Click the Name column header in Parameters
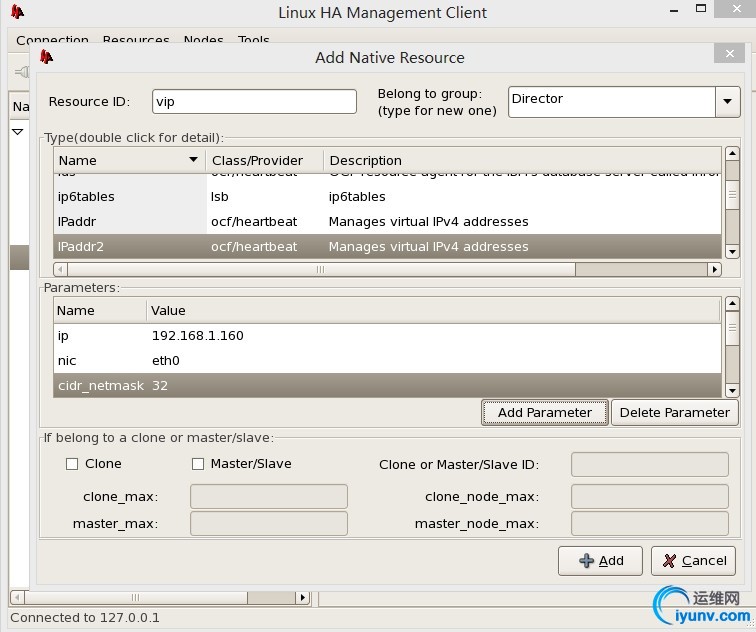The width and height of the screenshot is (756, 632). point(100,310)
